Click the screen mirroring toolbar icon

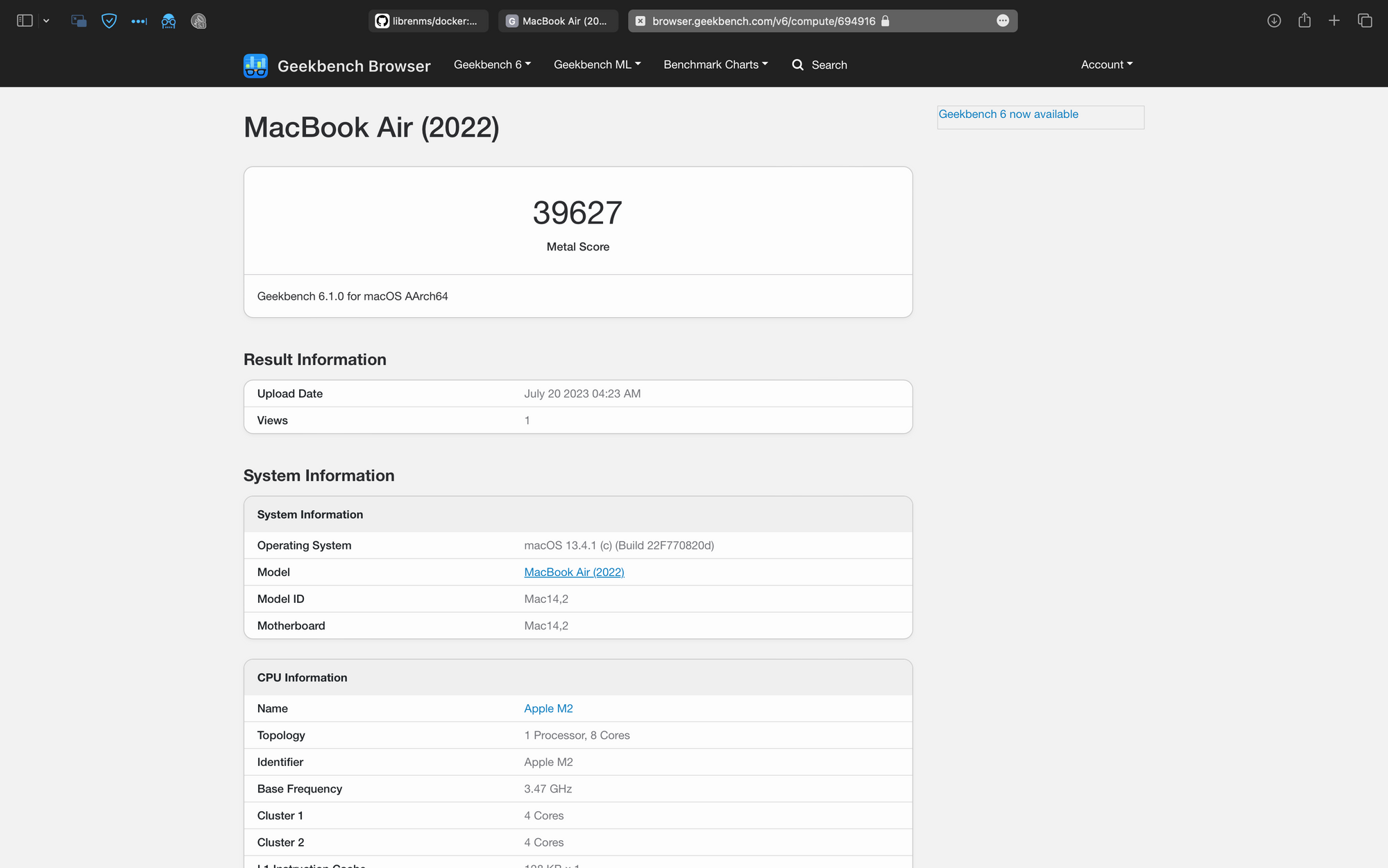(79, 21)
